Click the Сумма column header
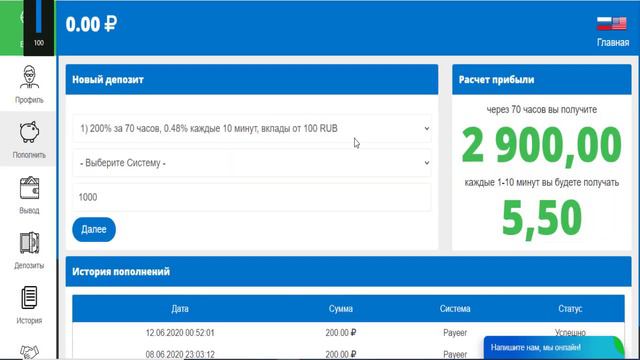The width and height of the screenshot is (640, 360). (341, 309)
